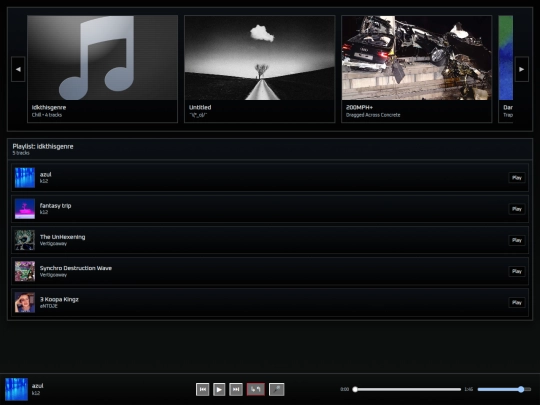Click fantasy trip album art
The image size is (540, 405).
[25, 209]
